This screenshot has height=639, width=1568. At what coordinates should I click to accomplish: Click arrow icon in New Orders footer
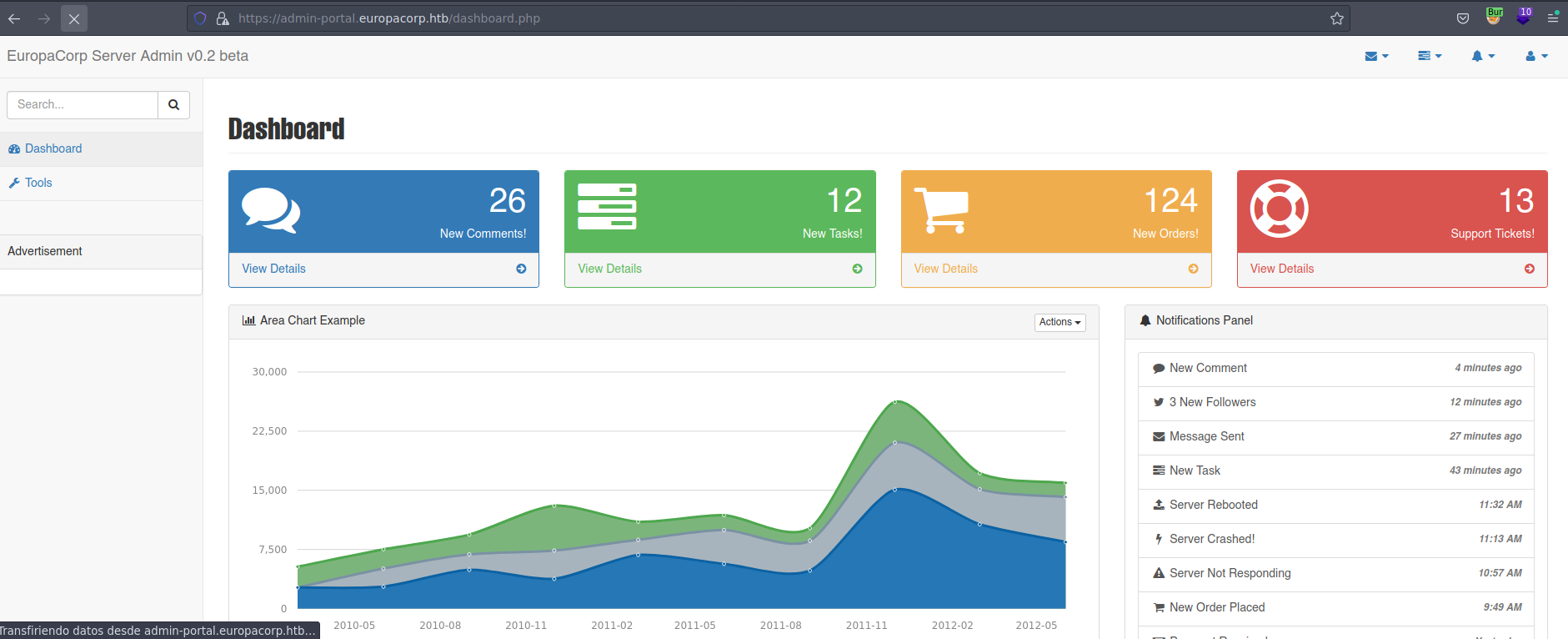1193,269
